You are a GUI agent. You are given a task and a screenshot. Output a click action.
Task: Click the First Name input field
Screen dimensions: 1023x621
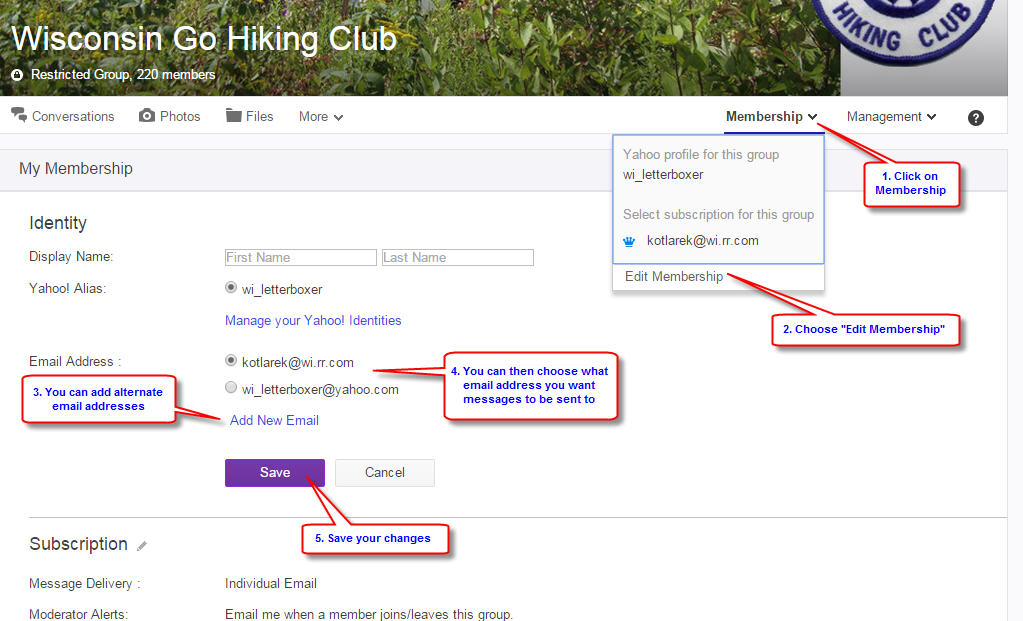pyautogui.click(x=301, y=258)
